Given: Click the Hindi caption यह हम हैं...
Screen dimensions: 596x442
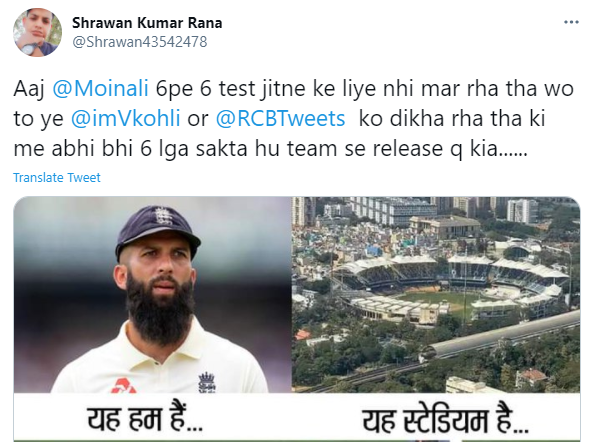Looking at the screenshot, I should pos(144,419).
